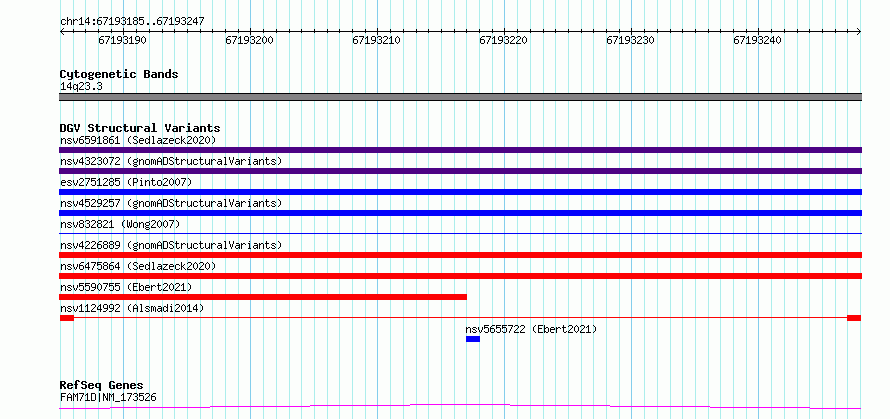Open the RefSeq Genes track title
The image size is (890, 419).
pyautogui.click(x=102, y=386)
